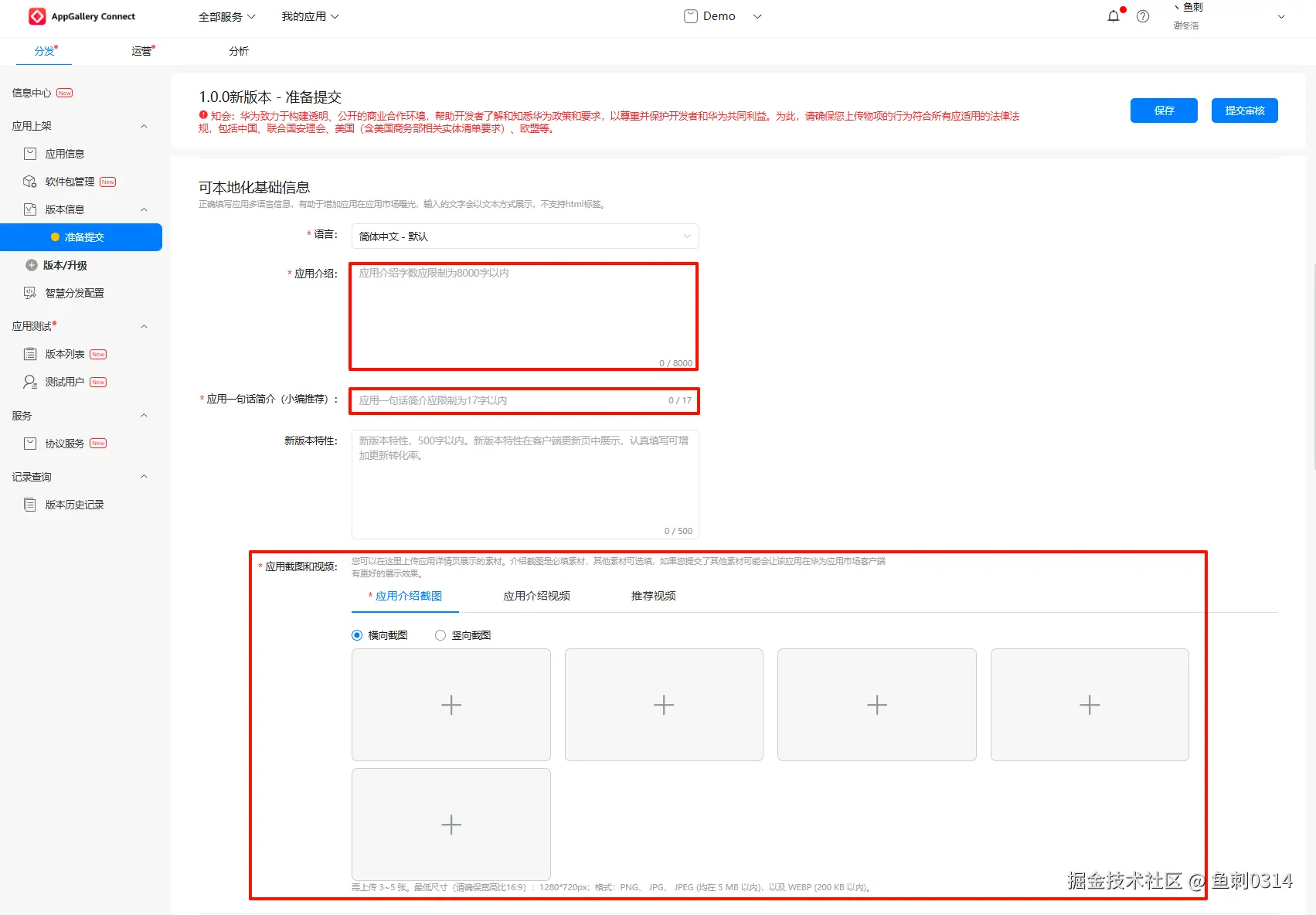Switch to the 运营 tab
The height and width of the screenshot is (915, 1316).
[x=141, y=51]
